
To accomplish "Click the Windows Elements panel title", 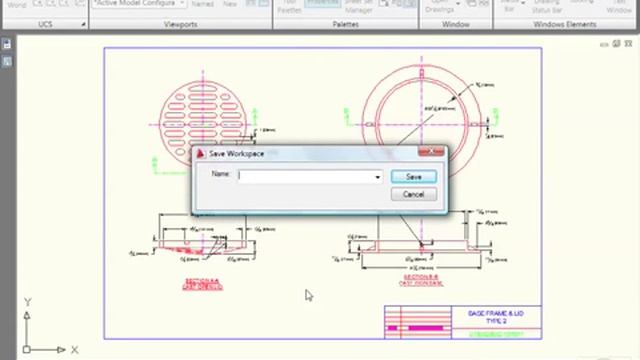I will [x=565, y=24].
